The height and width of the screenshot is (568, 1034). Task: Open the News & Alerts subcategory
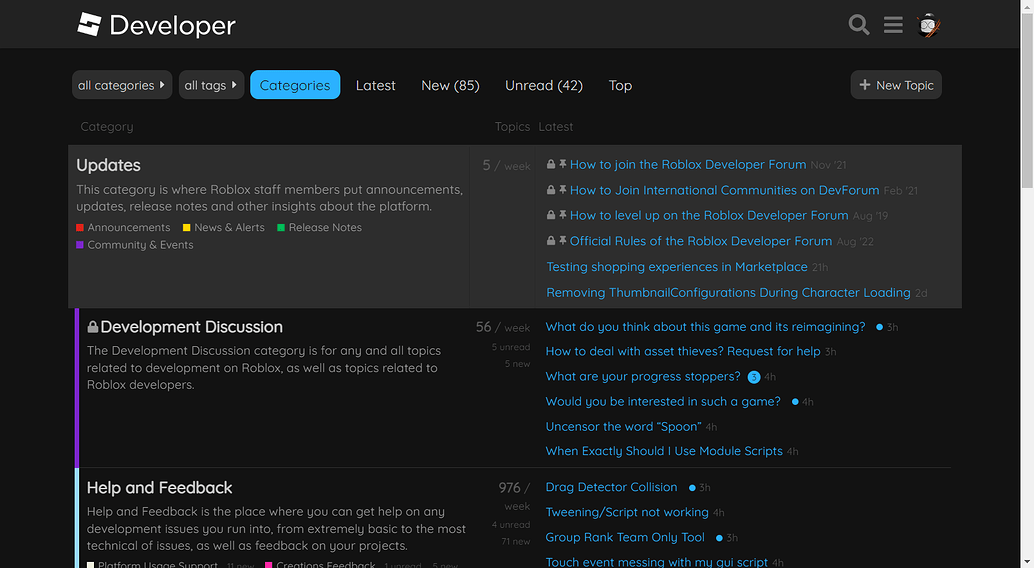tap(229, 228)
